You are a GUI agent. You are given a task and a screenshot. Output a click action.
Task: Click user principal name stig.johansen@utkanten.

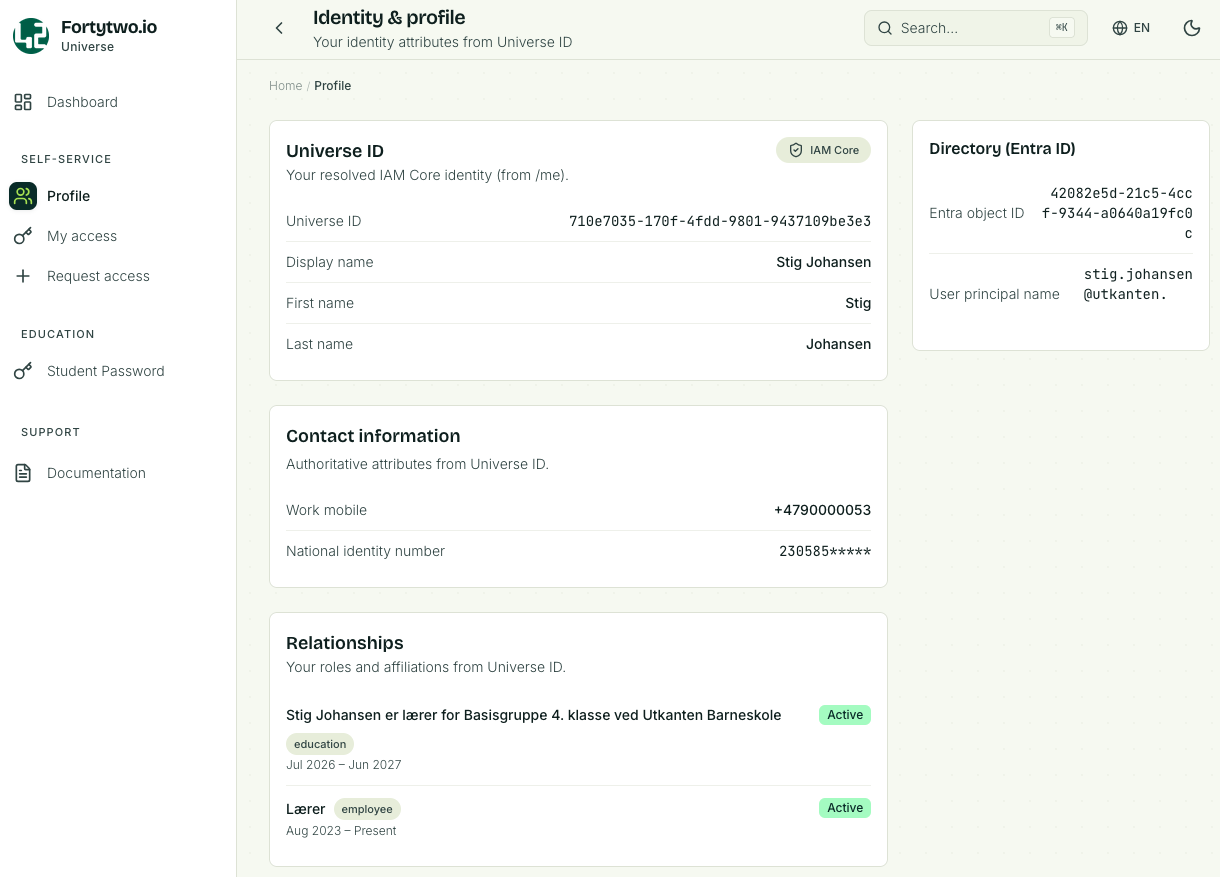[x=1138, y=284]
